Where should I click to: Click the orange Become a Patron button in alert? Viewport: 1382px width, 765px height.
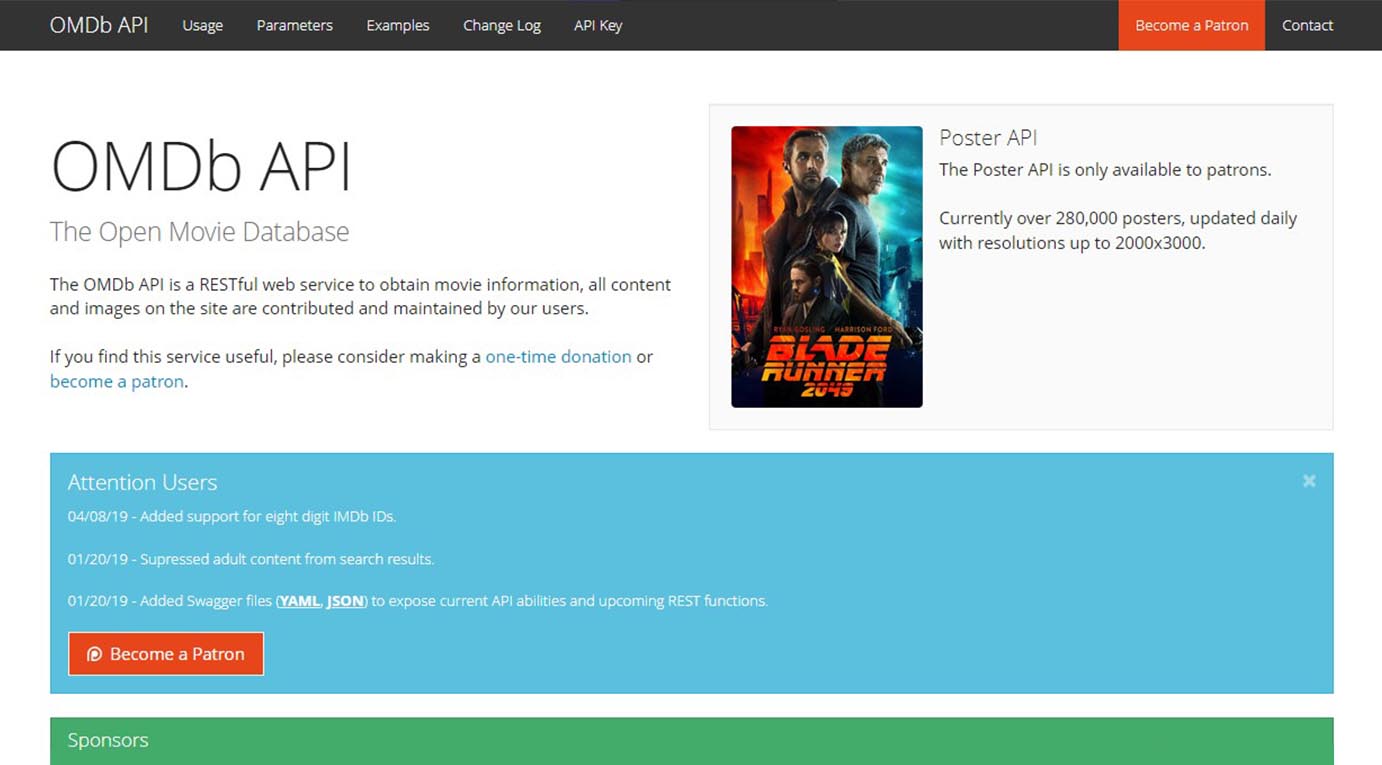(x=166, y=654)
